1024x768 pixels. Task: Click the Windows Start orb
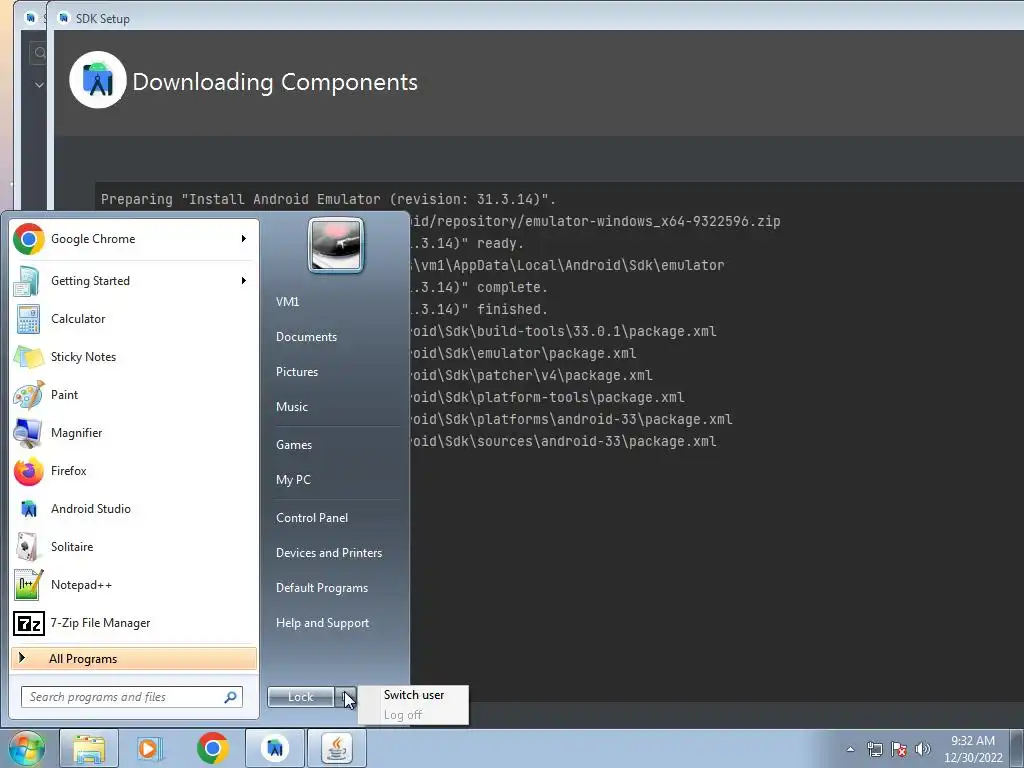tap(26, 748)
